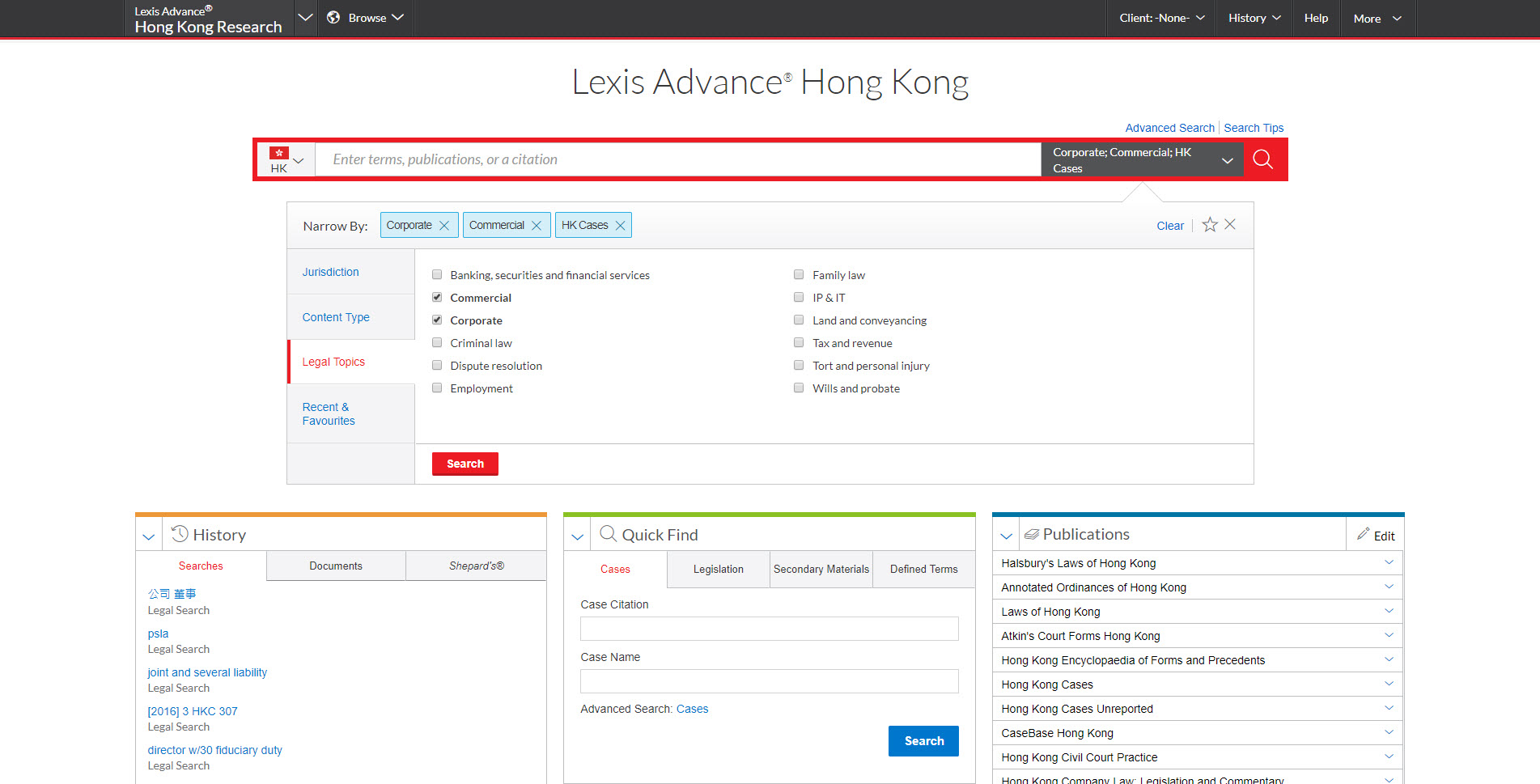Close the Narrow By panel

(x=1230, y=224)
